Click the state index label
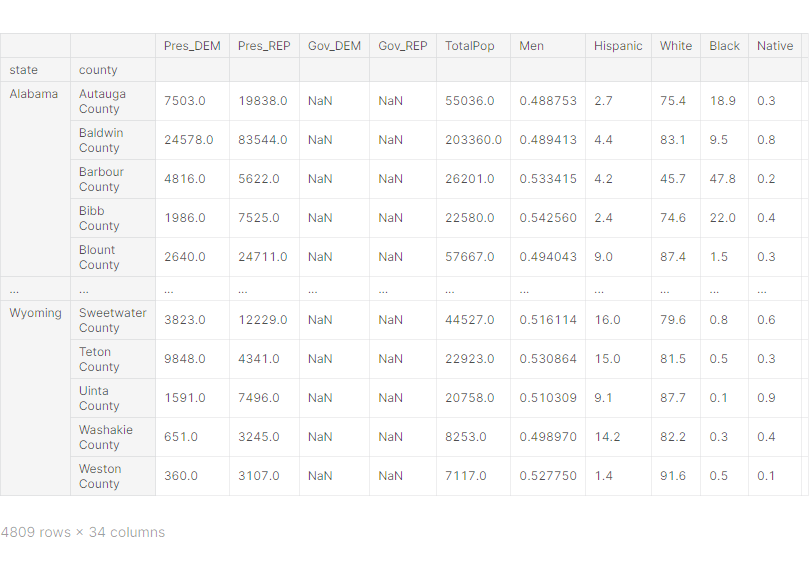Viewport: 810px width, 584px height. (23, 70)
